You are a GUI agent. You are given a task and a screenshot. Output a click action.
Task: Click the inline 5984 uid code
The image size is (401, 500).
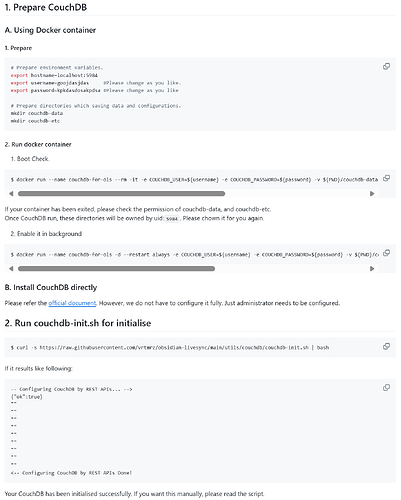[x=172, y=219]
